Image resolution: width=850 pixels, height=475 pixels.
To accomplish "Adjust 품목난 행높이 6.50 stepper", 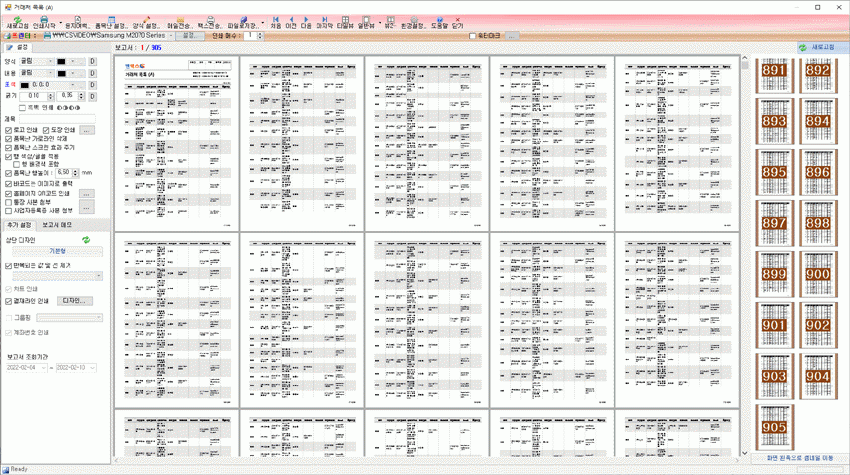I will [x=75, y=172].
